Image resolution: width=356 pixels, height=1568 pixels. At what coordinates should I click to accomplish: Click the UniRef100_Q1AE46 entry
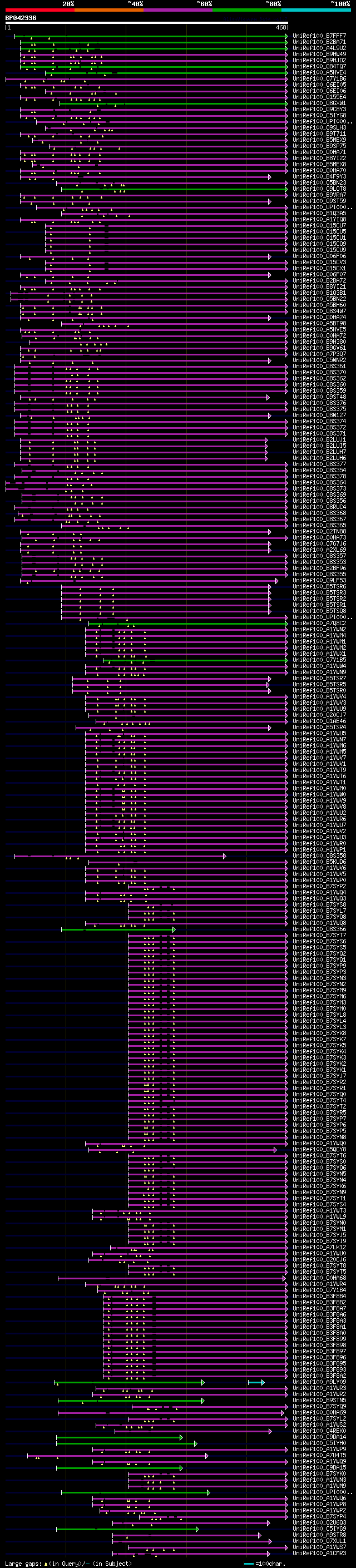(319, 721)
